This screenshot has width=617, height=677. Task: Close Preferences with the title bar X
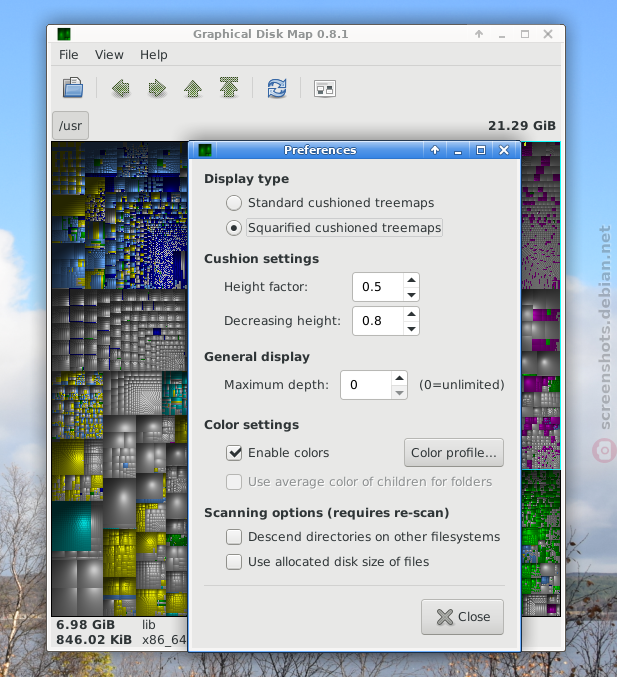pos(504,150)
